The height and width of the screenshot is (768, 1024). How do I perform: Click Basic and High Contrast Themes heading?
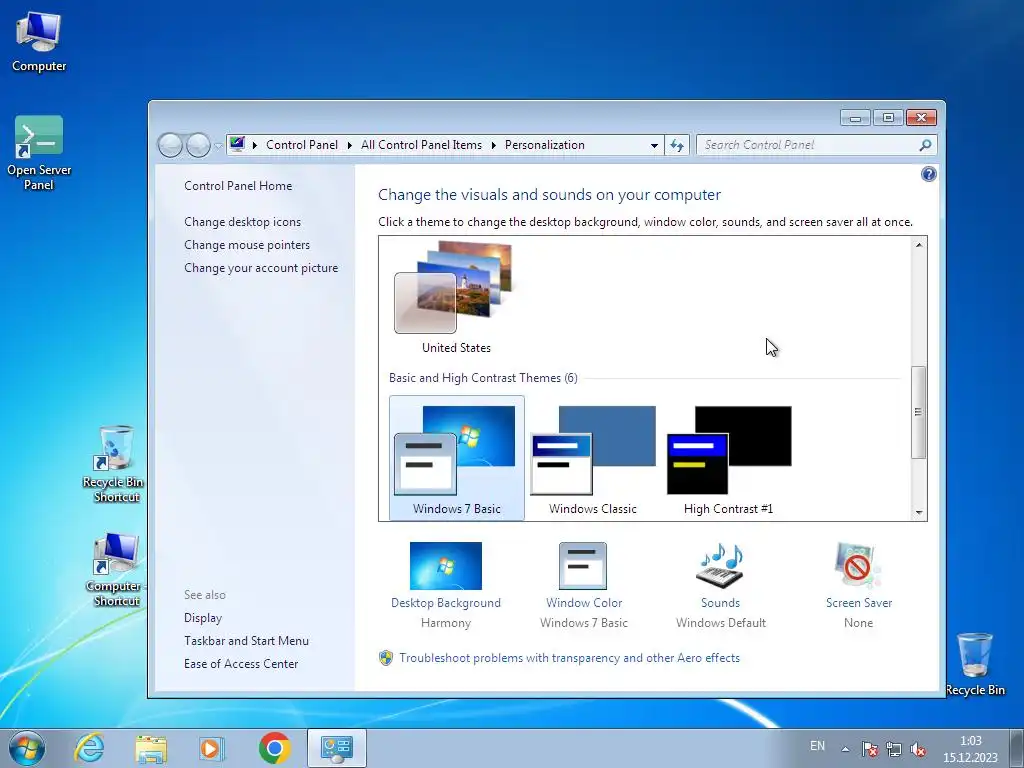[483, 377]
